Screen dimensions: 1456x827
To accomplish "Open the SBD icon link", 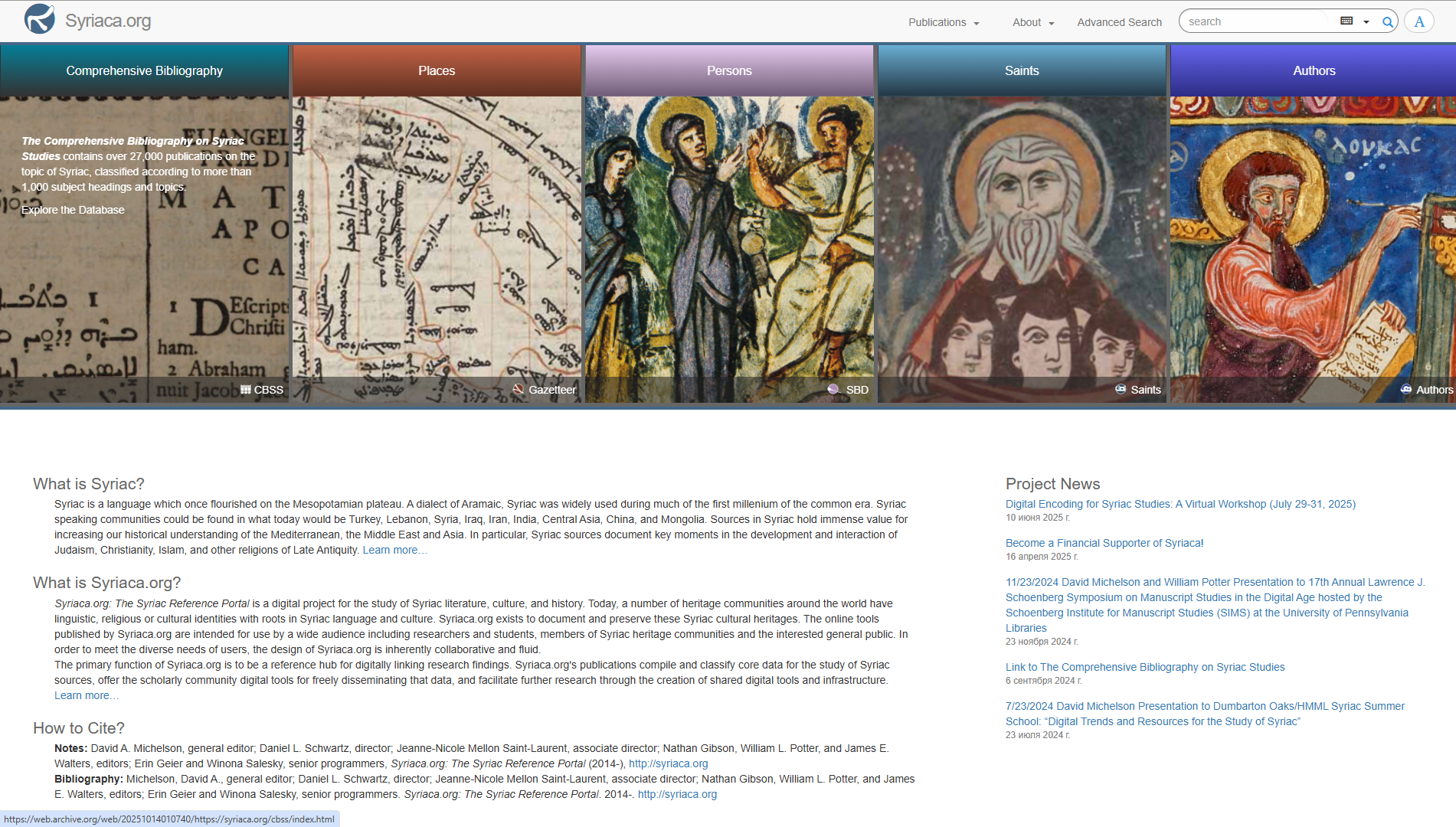I will tap(848, 390).
